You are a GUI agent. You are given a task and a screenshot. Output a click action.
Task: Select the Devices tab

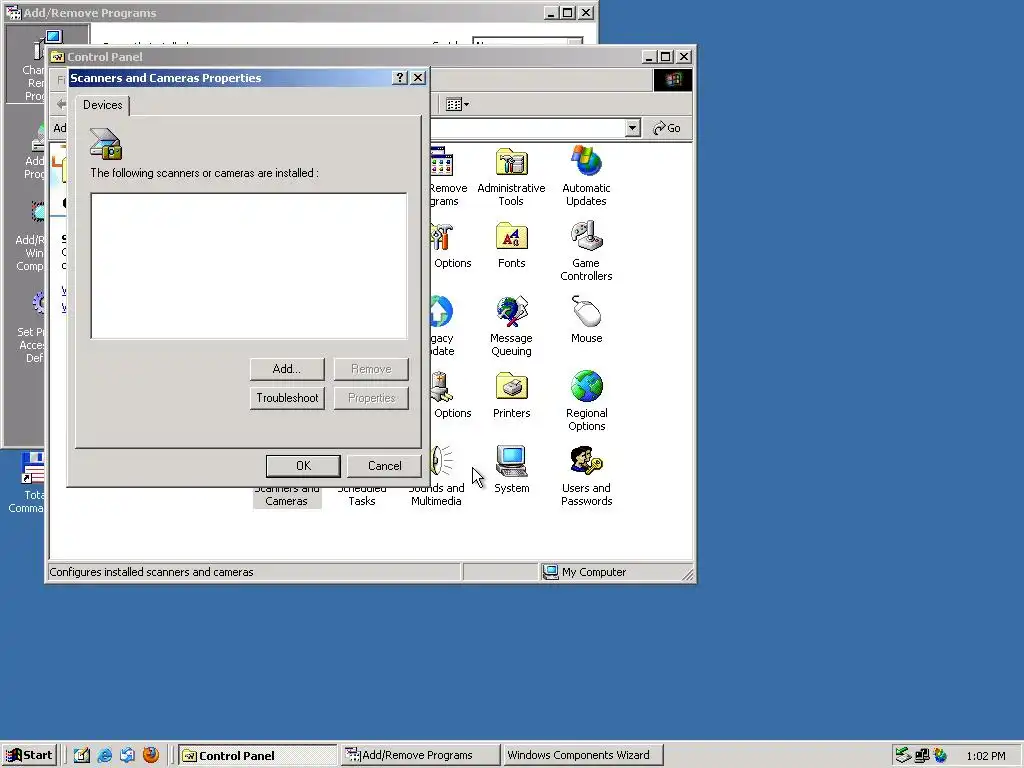(x=103, y=105)
